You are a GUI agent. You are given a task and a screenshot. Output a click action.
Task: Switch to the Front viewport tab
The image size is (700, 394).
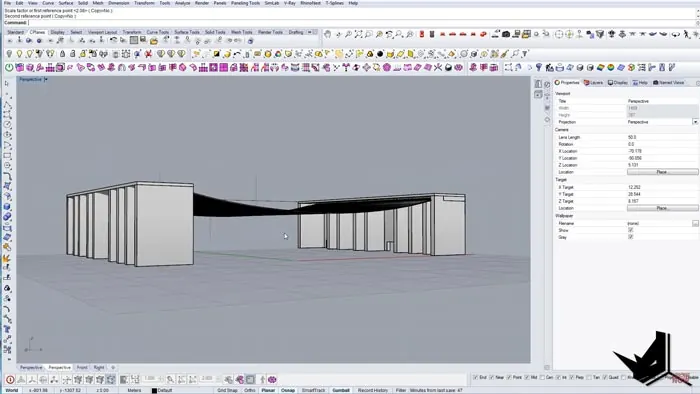pyautogui.click(x=82, y=368)
